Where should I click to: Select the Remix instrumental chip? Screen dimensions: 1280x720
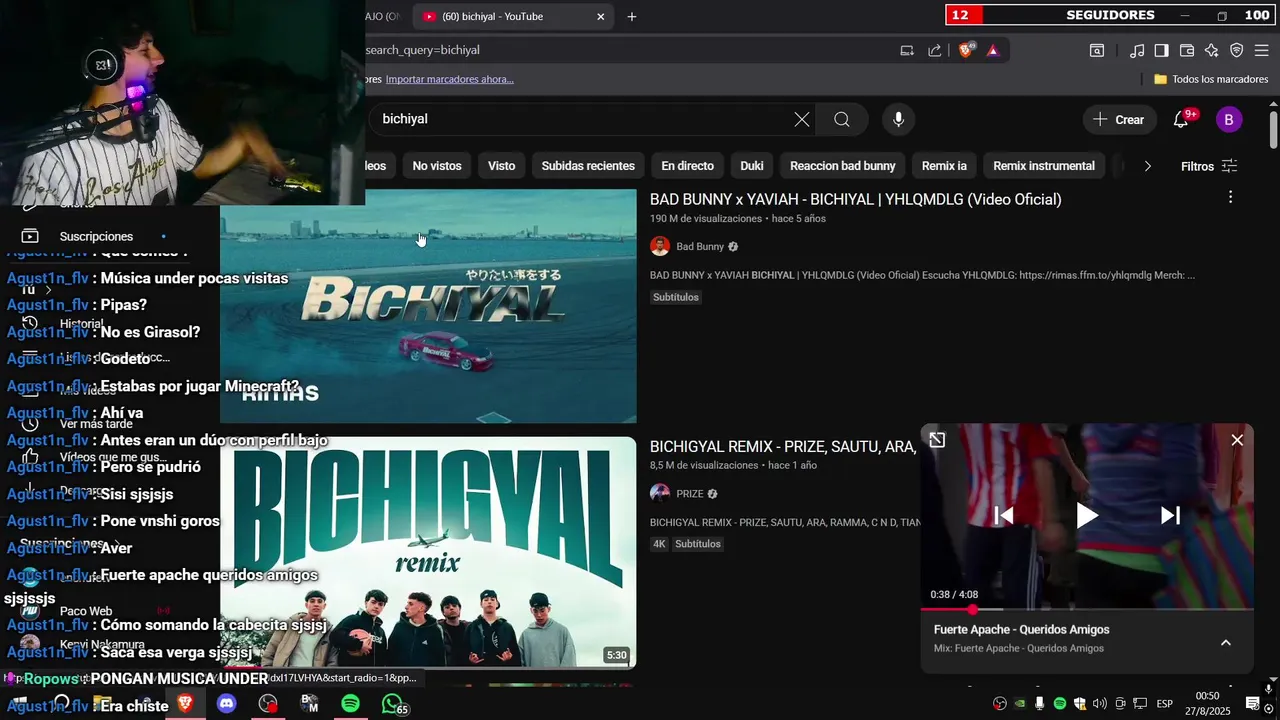(x=1044, y=166)
